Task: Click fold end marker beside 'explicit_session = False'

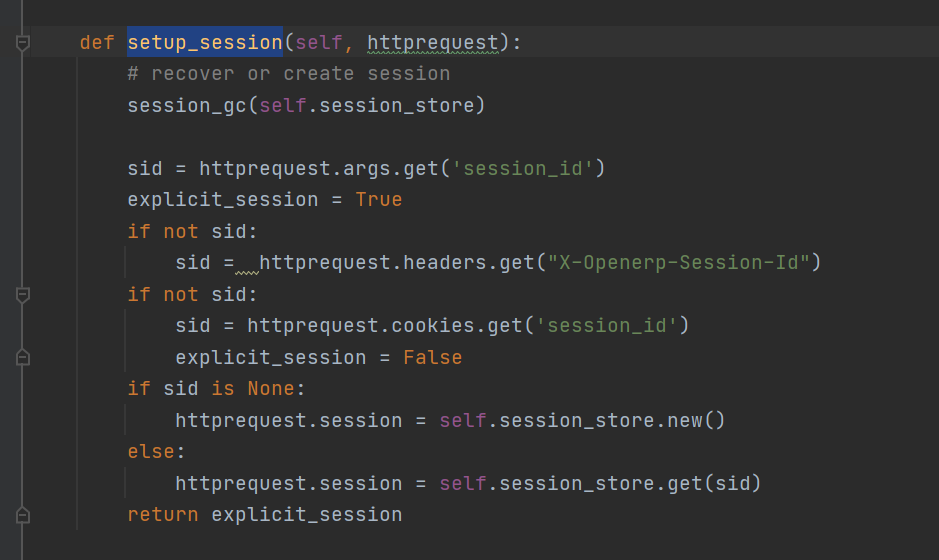Action: pos(23,358)
